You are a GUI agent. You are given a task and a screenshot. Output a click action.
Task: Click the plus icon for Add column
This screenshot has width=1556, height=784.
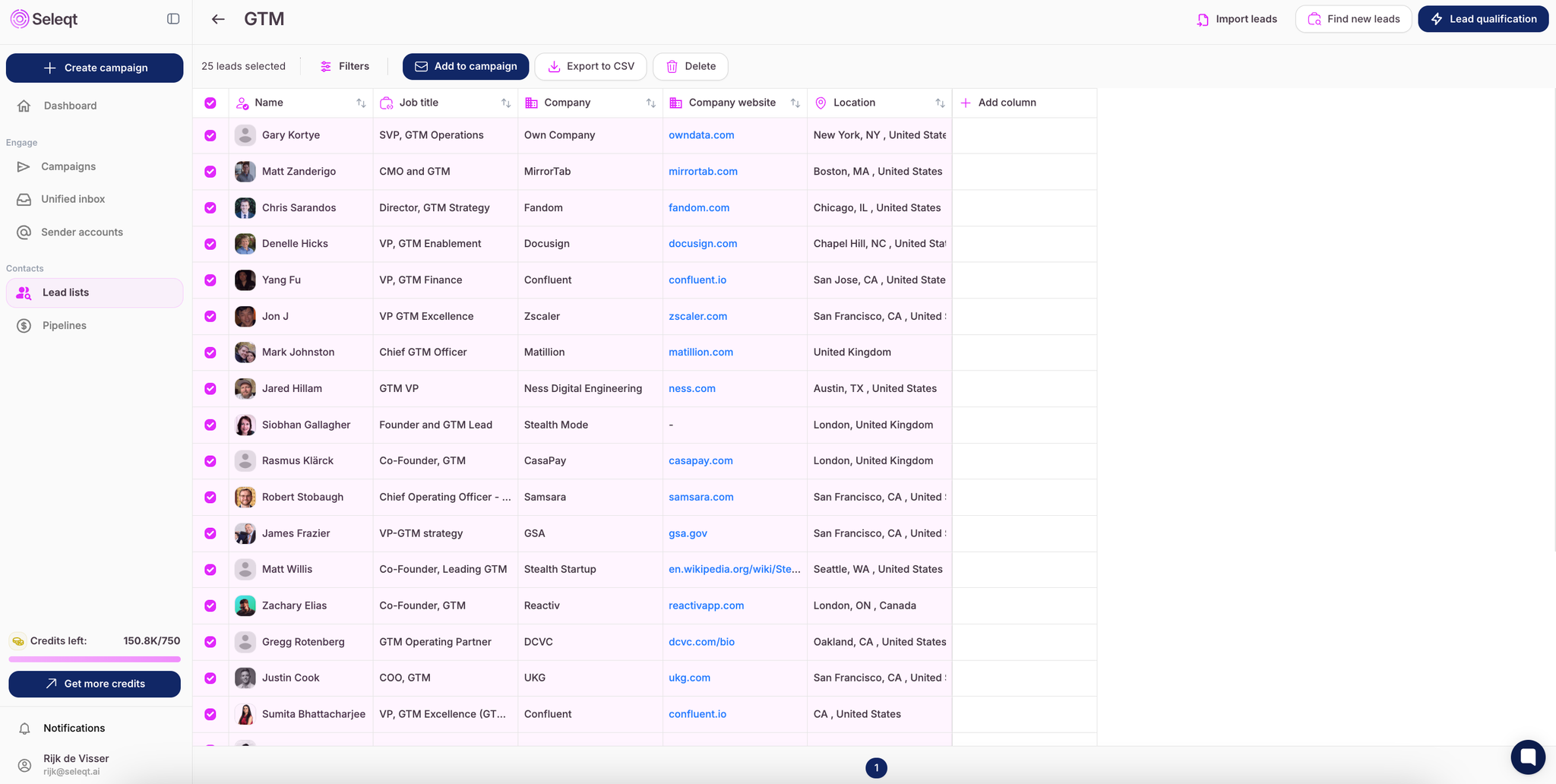(x=966, y=103)
